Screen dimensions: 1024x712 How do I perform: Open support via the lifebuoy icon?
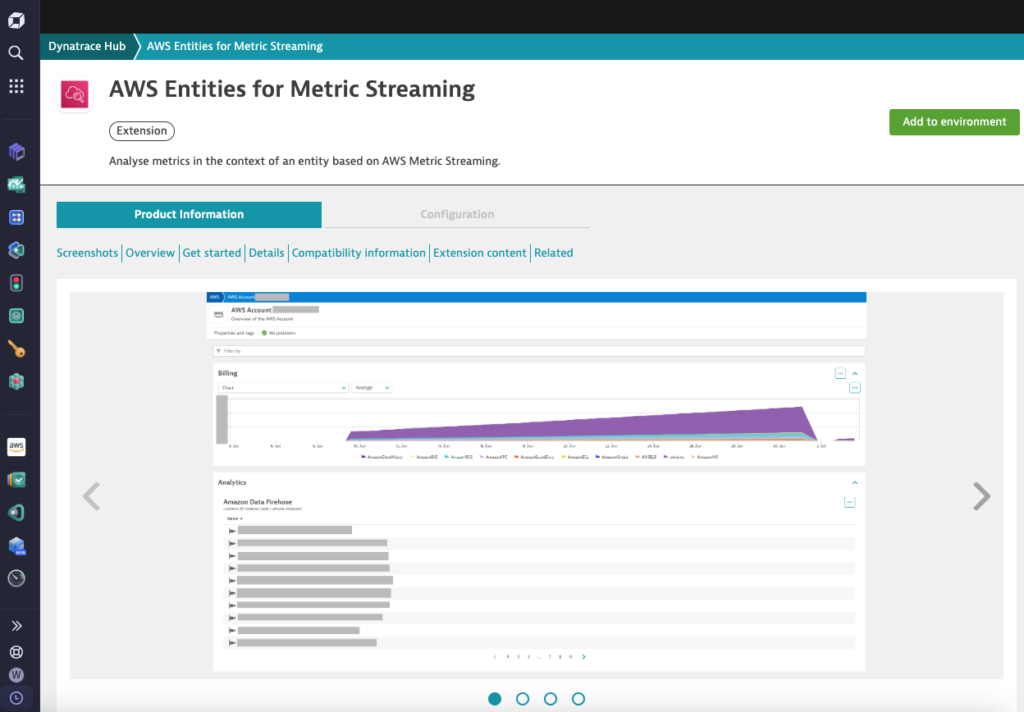coord(16,652)
